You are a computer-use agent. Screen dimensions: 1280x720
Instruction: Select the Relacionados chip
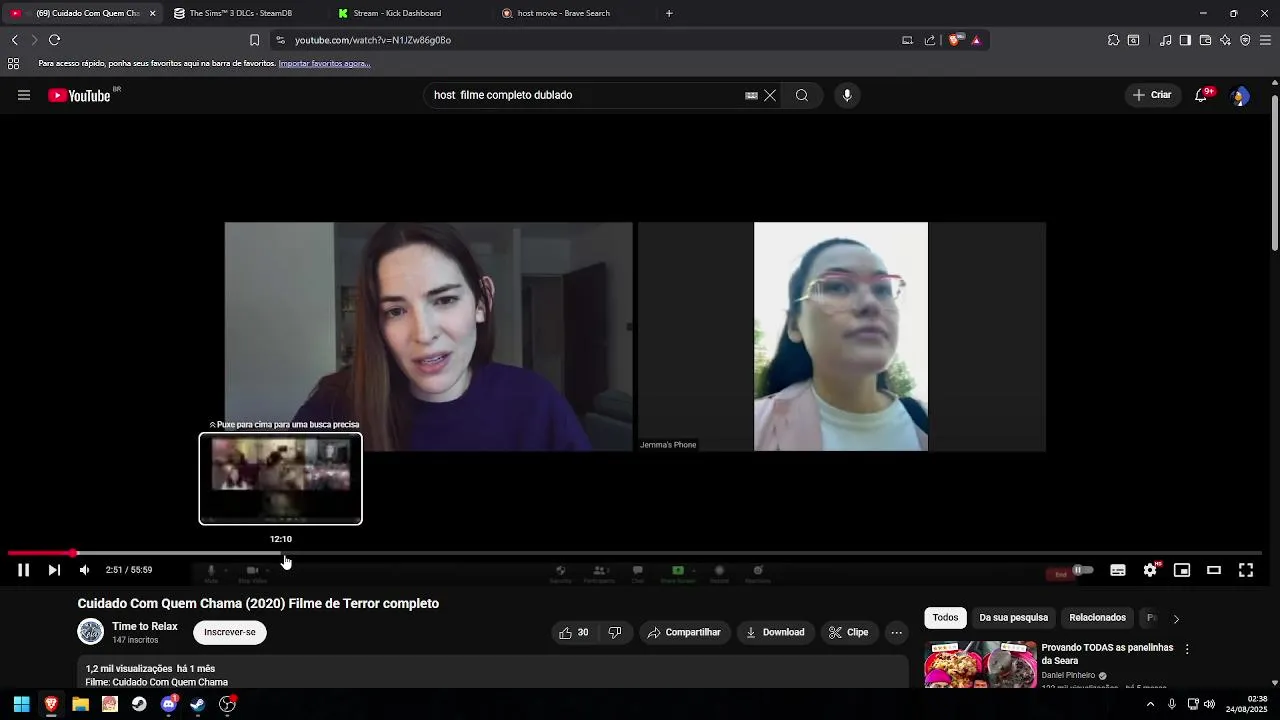(x=1097, y=618)
